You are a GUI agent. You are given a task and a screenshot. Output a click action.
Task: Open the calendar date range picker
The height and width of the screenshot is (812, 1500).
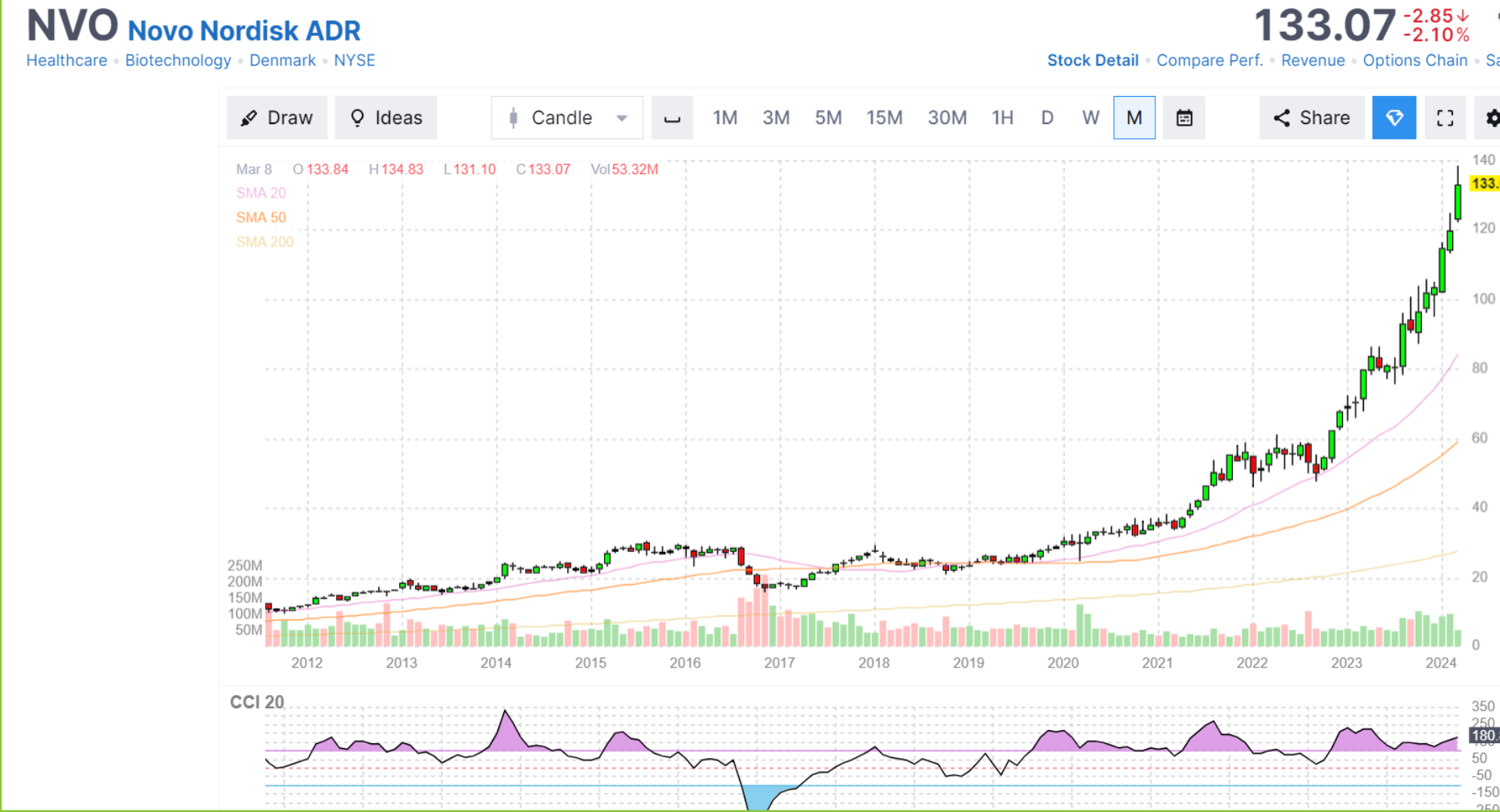pos(1184,118)
